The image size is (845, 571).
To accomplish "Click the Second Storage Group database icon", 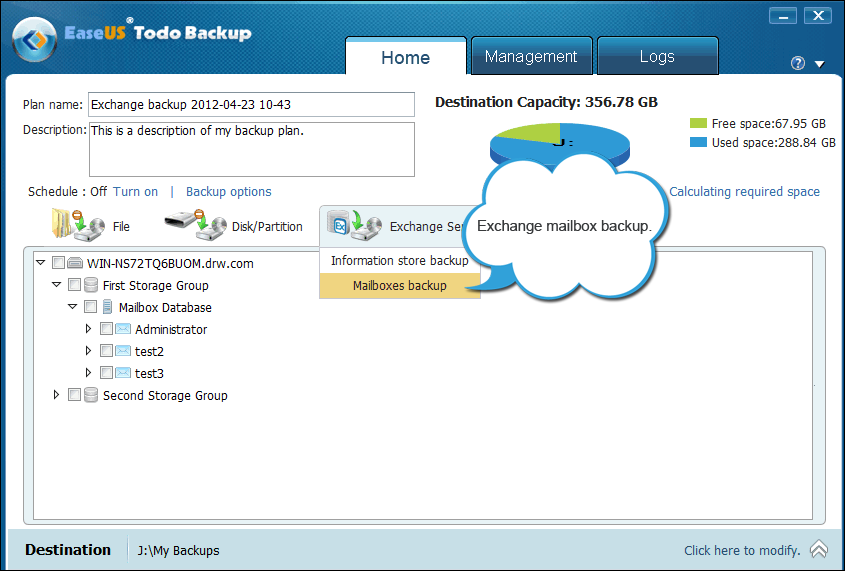I will [91, 395].
